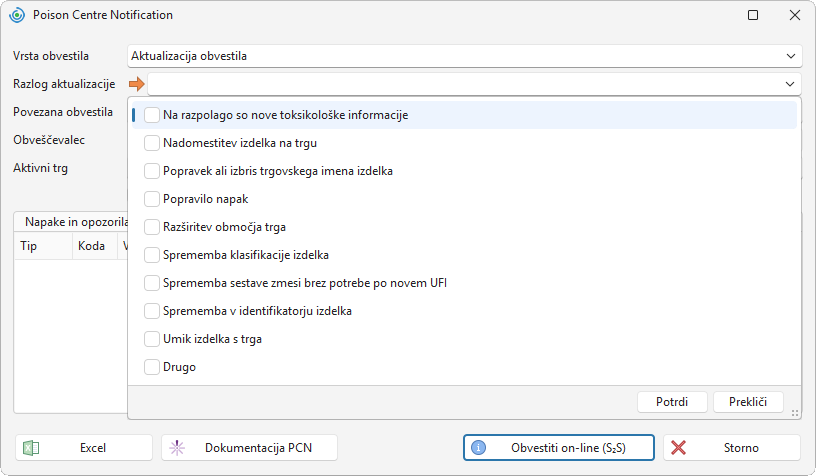Close the Poison Centre Notification window
Screen dimensions: 816x476
(x=795, y=15)
